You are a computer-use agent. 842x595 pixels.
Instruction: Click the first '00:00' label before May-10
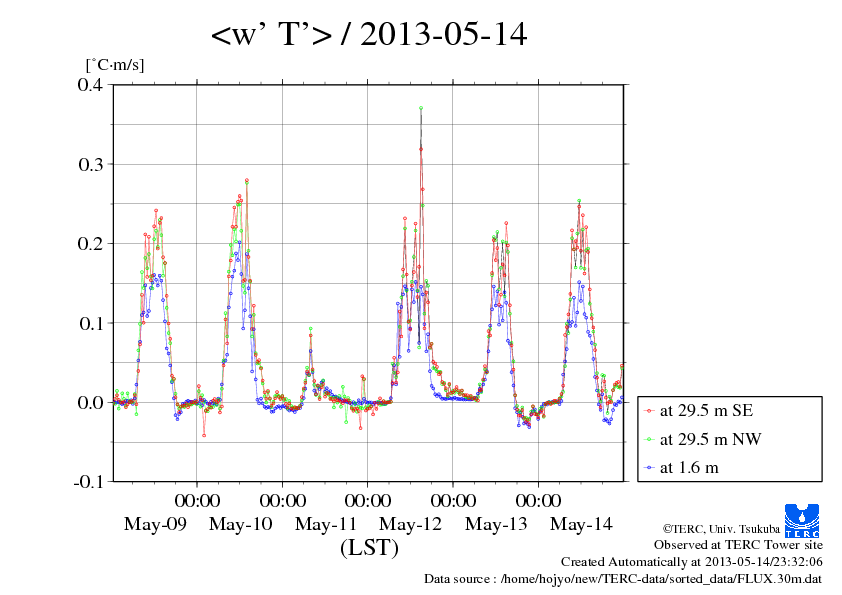197,500
